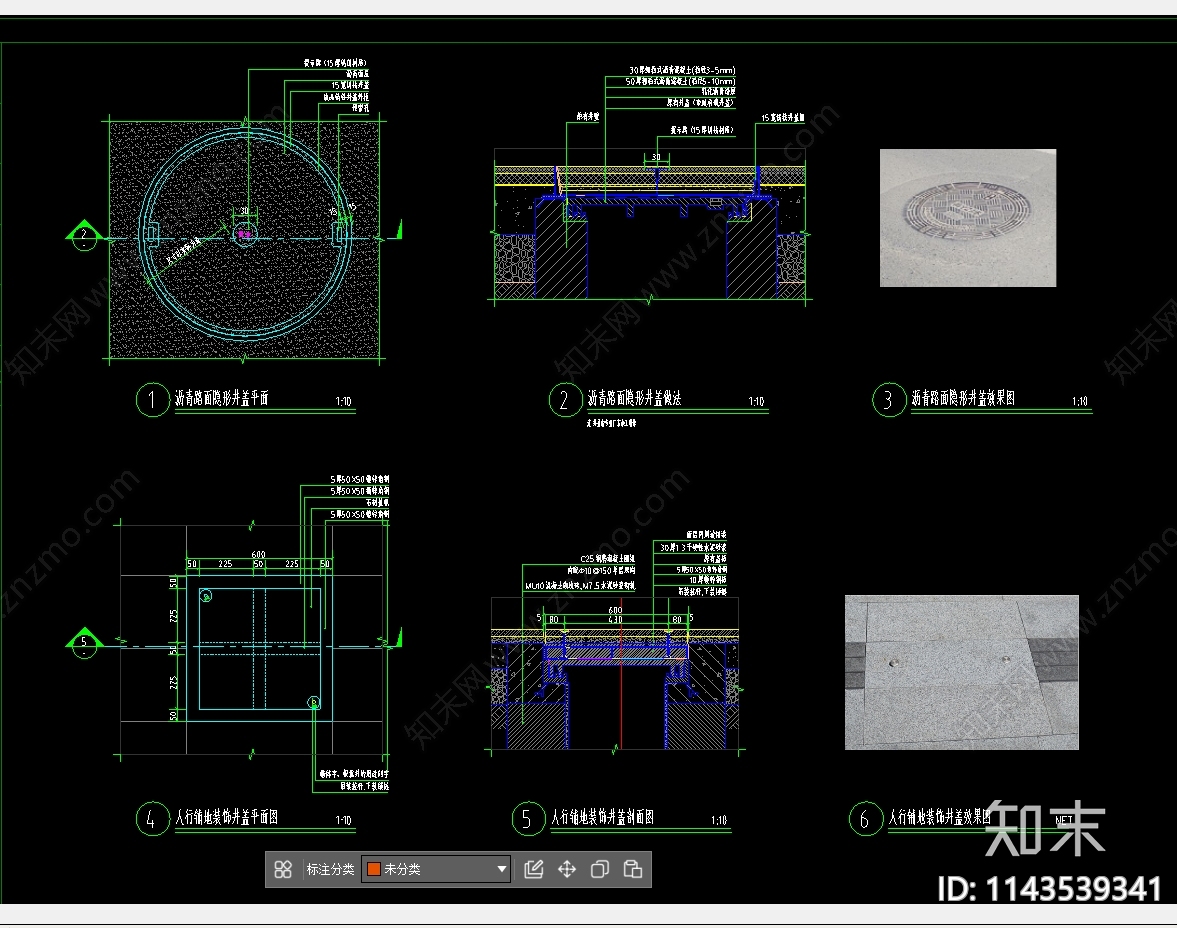Click the 知末 logo watermark

(x=1045, y=829)
